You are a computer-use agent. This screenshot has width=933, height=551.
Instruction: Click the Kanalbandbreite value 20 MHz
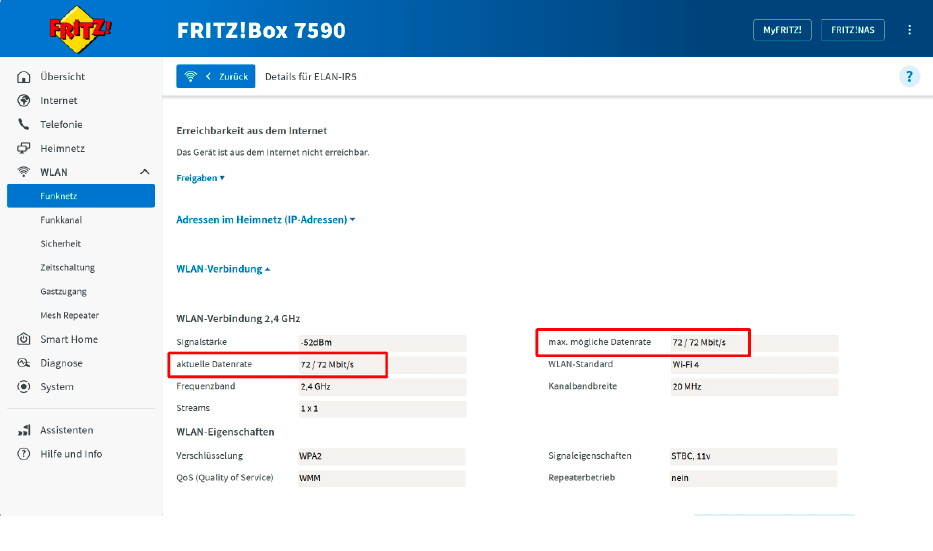[754, 386]
